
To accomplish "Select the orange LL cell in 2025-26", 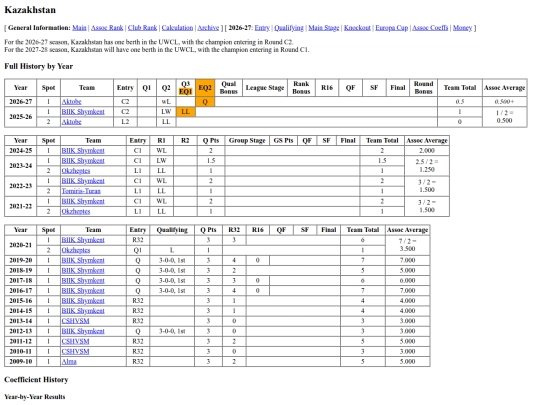I will pyautogui.click(x=186, y=112).
